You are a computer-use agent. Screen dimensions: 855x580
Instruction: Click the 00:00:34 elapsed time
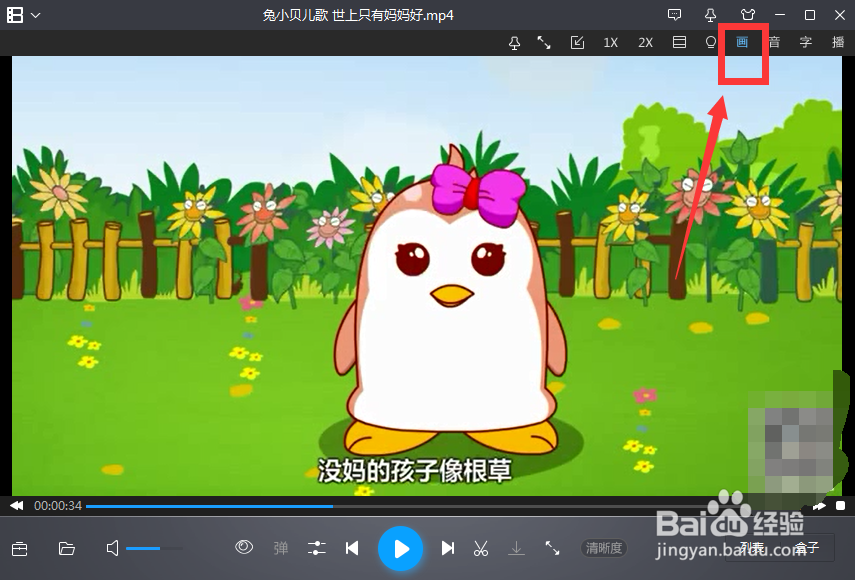58,506
